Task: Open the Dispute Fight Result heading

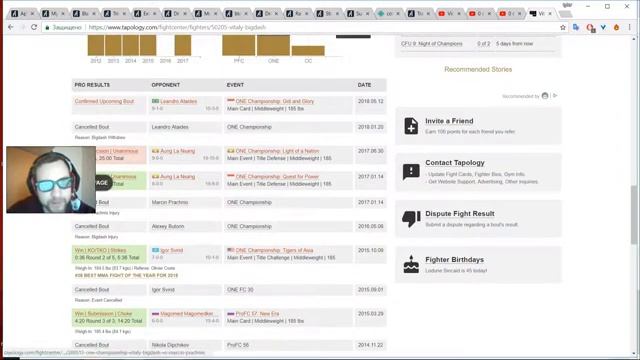Action: tap(460, 213)
